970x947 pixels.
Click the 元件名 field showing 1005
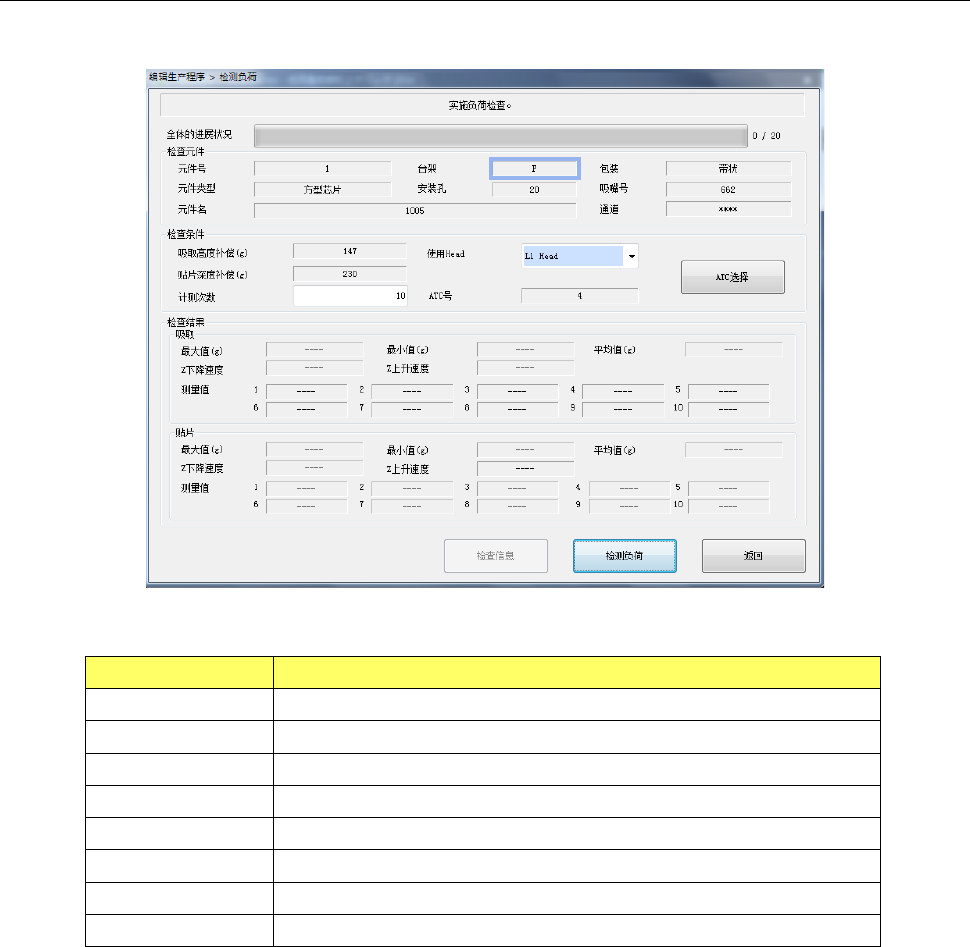point(414,210)
